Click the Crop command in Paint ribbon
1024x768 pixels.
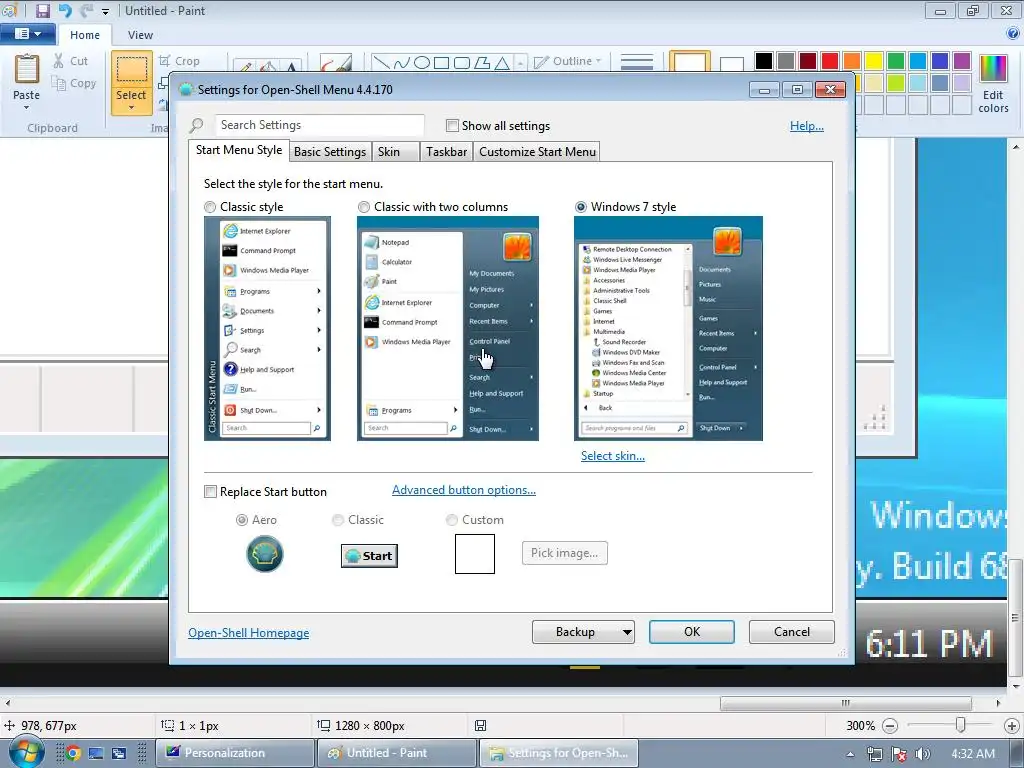click(x=179, y=61)
